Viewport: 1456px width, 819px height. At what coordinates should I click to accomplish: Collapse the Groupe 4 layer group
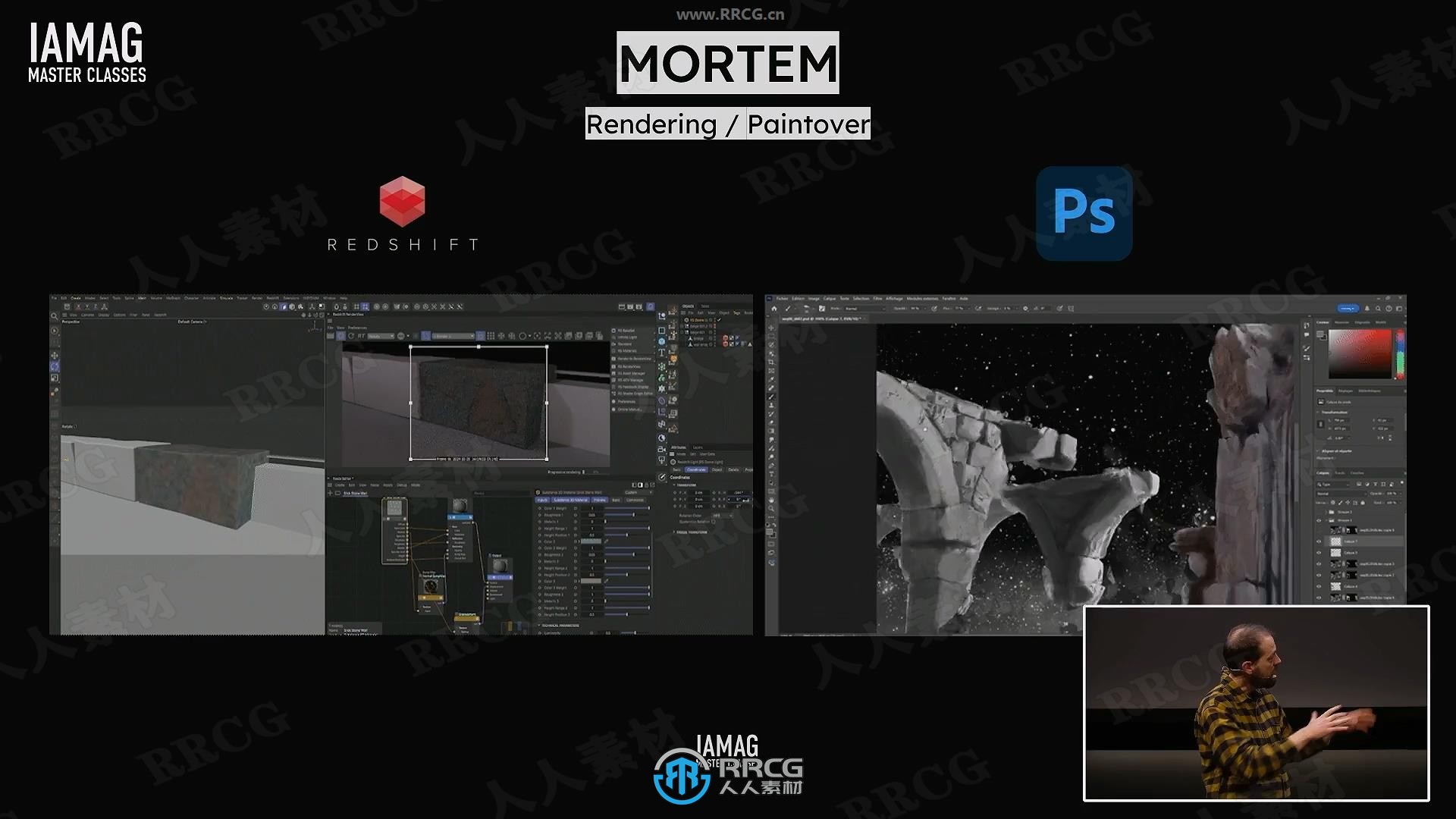(1328, 520)
